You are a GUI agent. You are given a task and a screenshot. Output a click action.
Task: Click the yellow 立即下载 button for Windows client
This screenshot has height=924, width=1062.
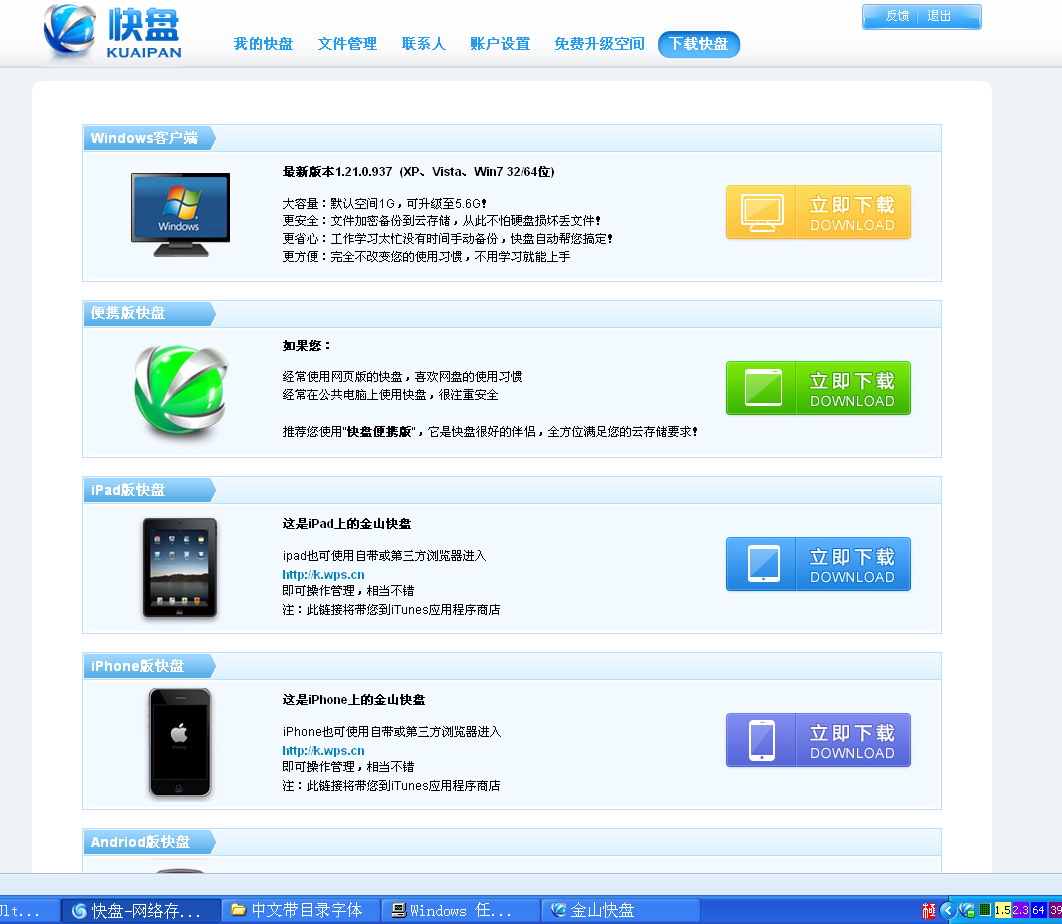pos(818,212)
